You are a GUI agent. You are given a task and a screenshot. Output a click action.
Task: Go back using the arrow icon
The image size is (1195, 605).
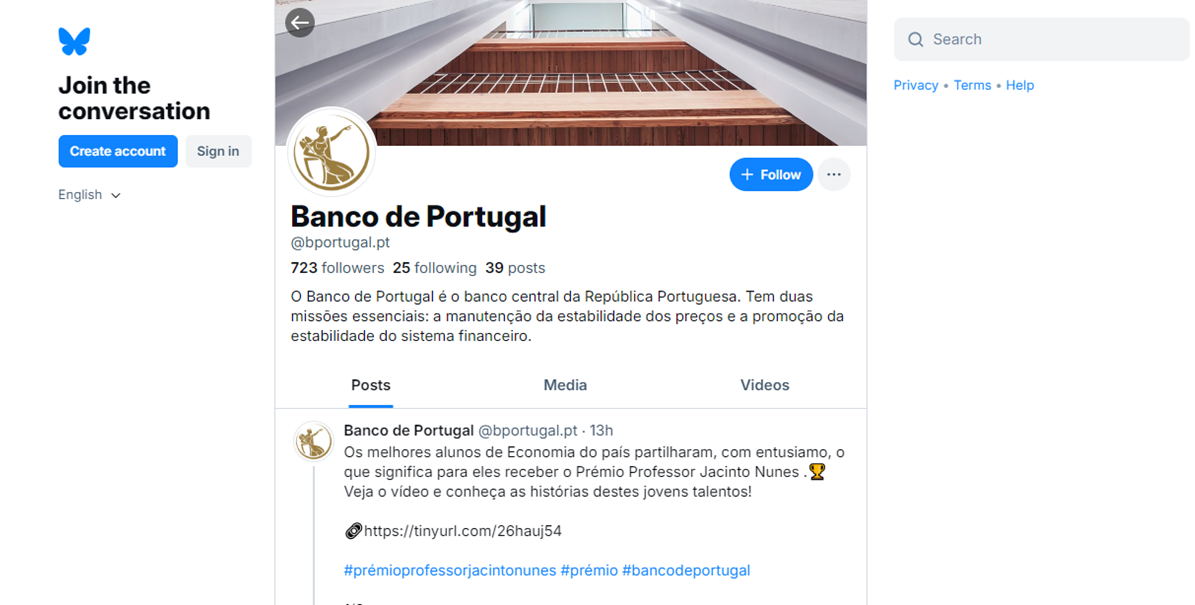click(300, 23)
